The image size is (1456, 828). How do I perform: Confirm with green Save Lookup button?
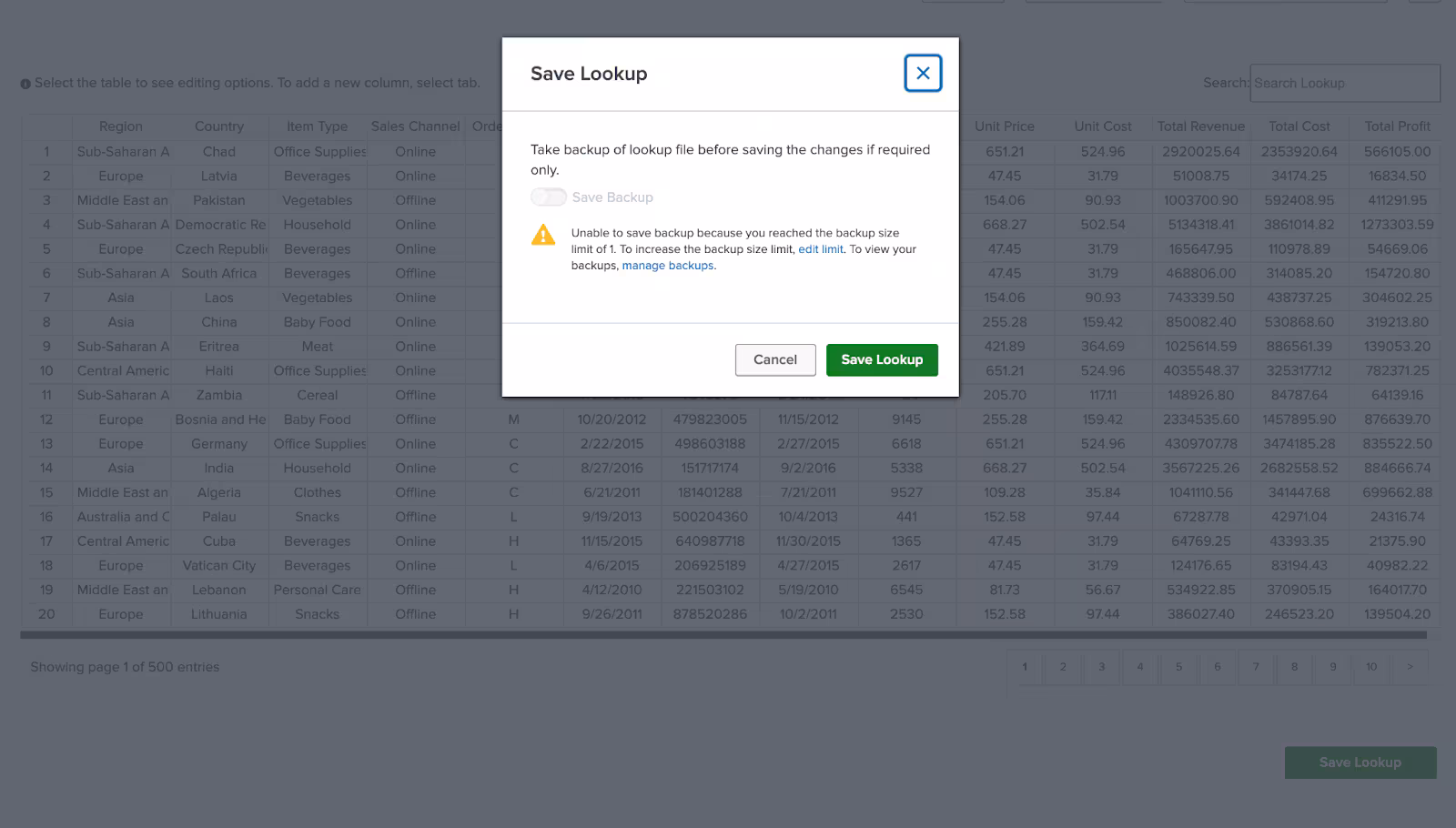pyautogui.click(x=881, y=359)
